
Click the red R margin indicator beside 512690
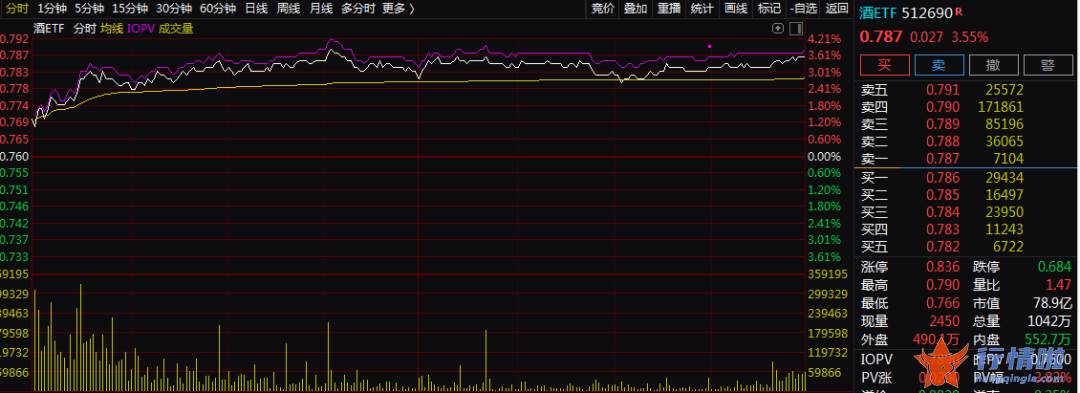tap(959, 12)
